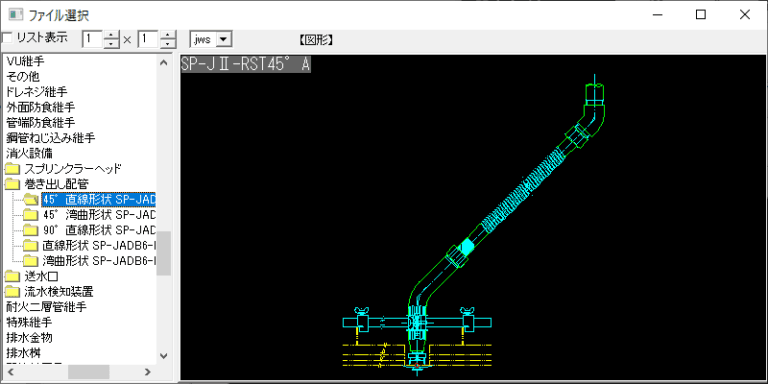Open the 流水検知装置 folder label

(x=59, y=292)
